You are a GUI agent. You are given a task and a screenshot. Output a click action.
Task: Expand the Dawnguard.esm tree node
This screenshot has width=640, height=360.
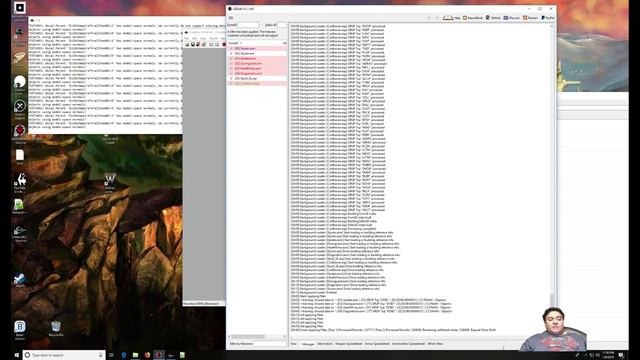(x=231, y=64)
